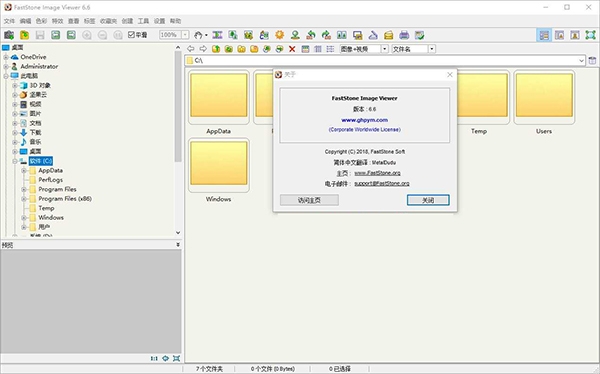Click the rotate left toolbar icon
600x374 pixels.
[311, 35]
